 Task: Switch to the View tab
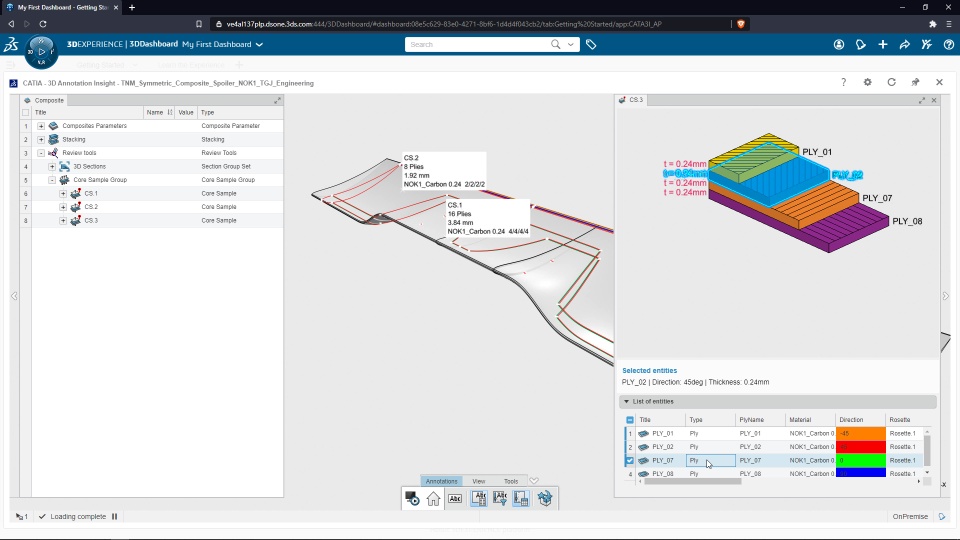[x=479, y=481]
